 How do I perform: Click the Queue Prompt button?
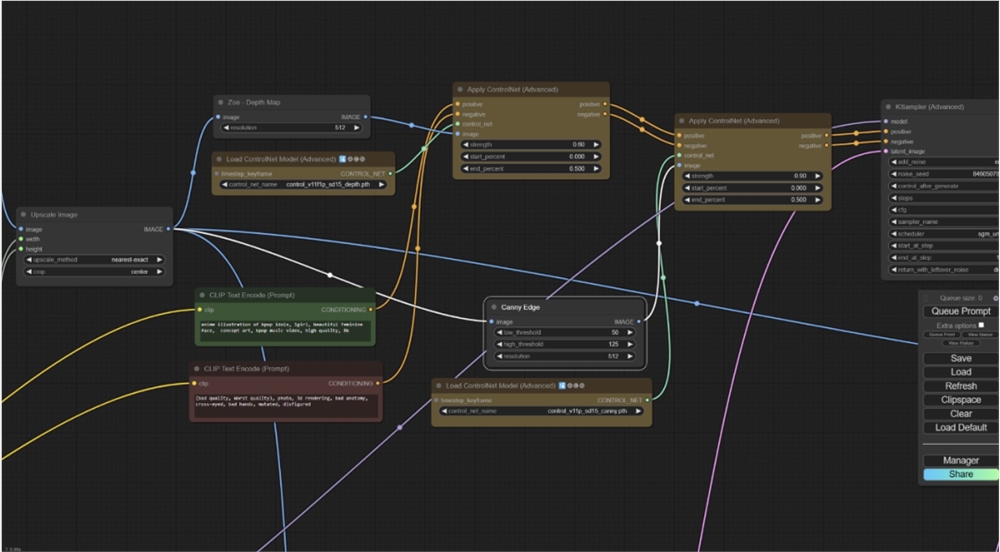(960, 311)
